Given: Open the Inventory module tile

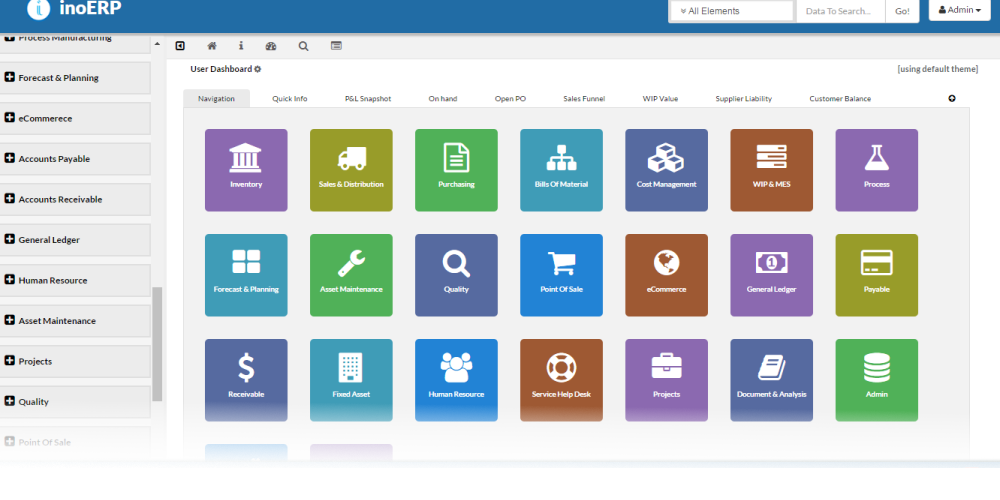Looking at the screenshot, I should 246,170.
